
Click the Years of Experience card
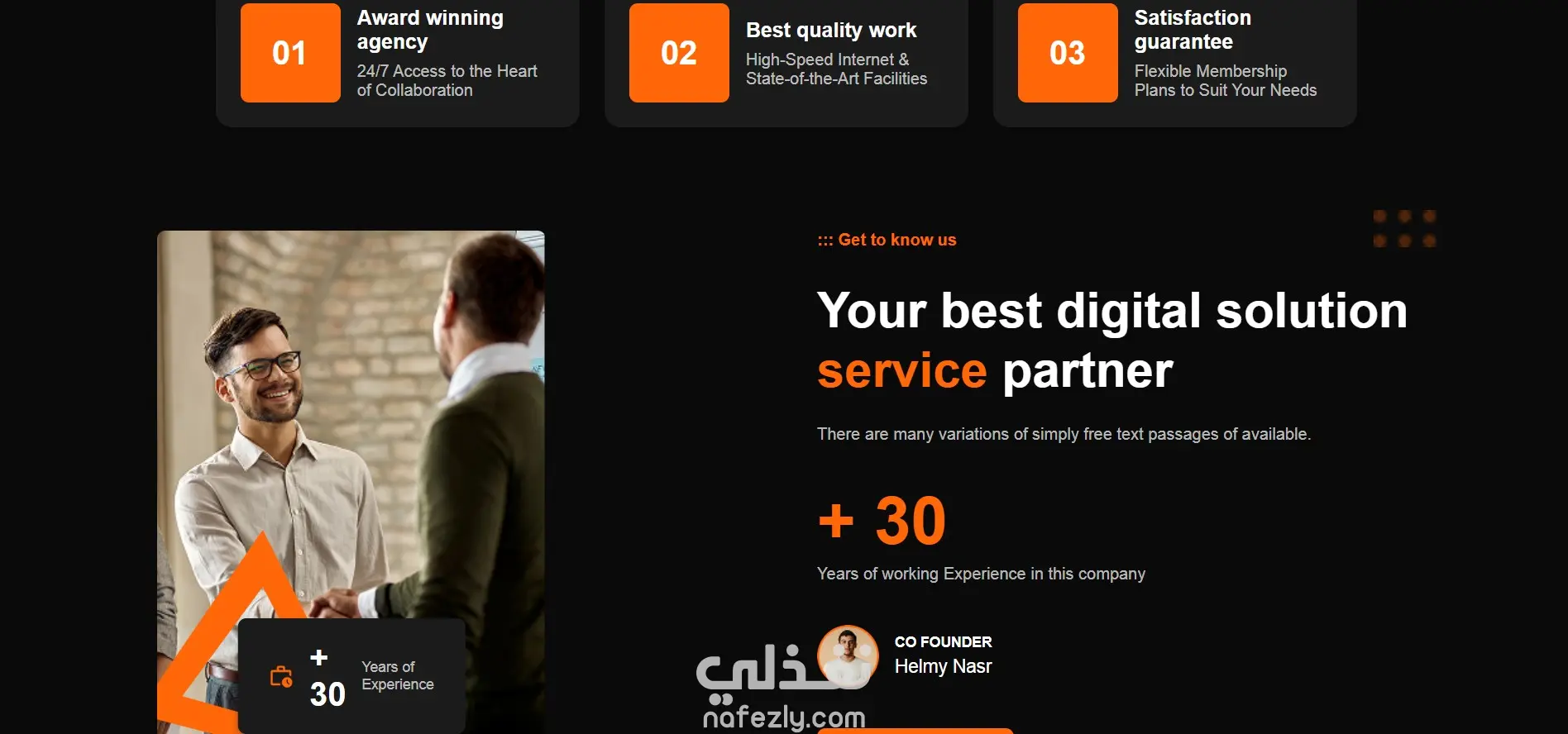point(351,676)
